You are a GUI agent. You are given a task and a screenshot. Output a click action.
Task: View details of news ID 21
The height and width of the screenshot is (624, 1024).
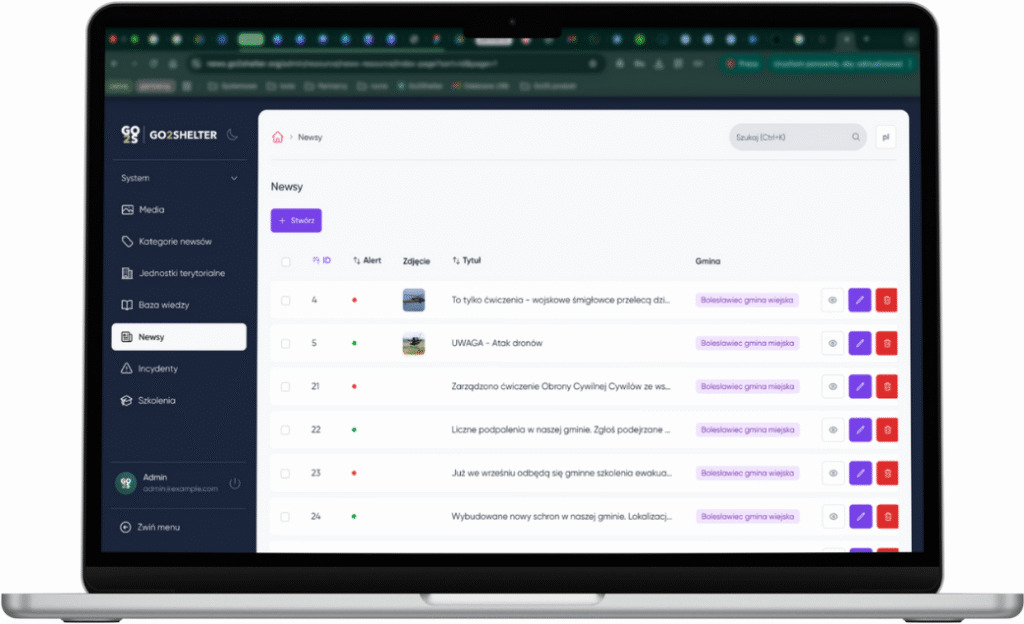coord(832,386)
